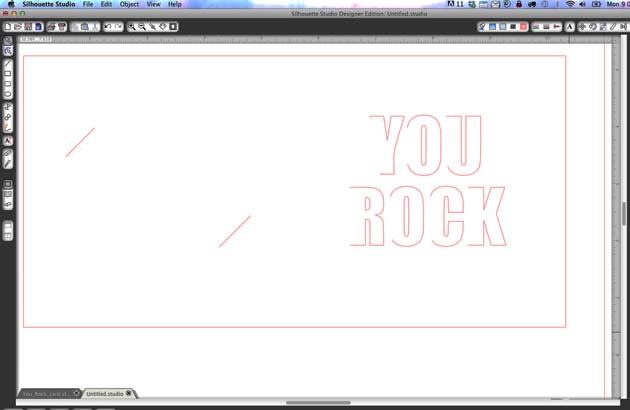Screen dimensions: 630x410
Task: Select the Rounded Rectangle tool
Action: [x=8, y=84]
